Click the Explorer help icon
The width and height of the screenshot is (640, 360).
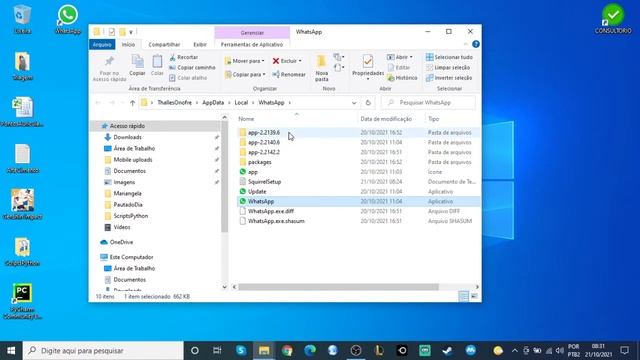tap(476, 44)
